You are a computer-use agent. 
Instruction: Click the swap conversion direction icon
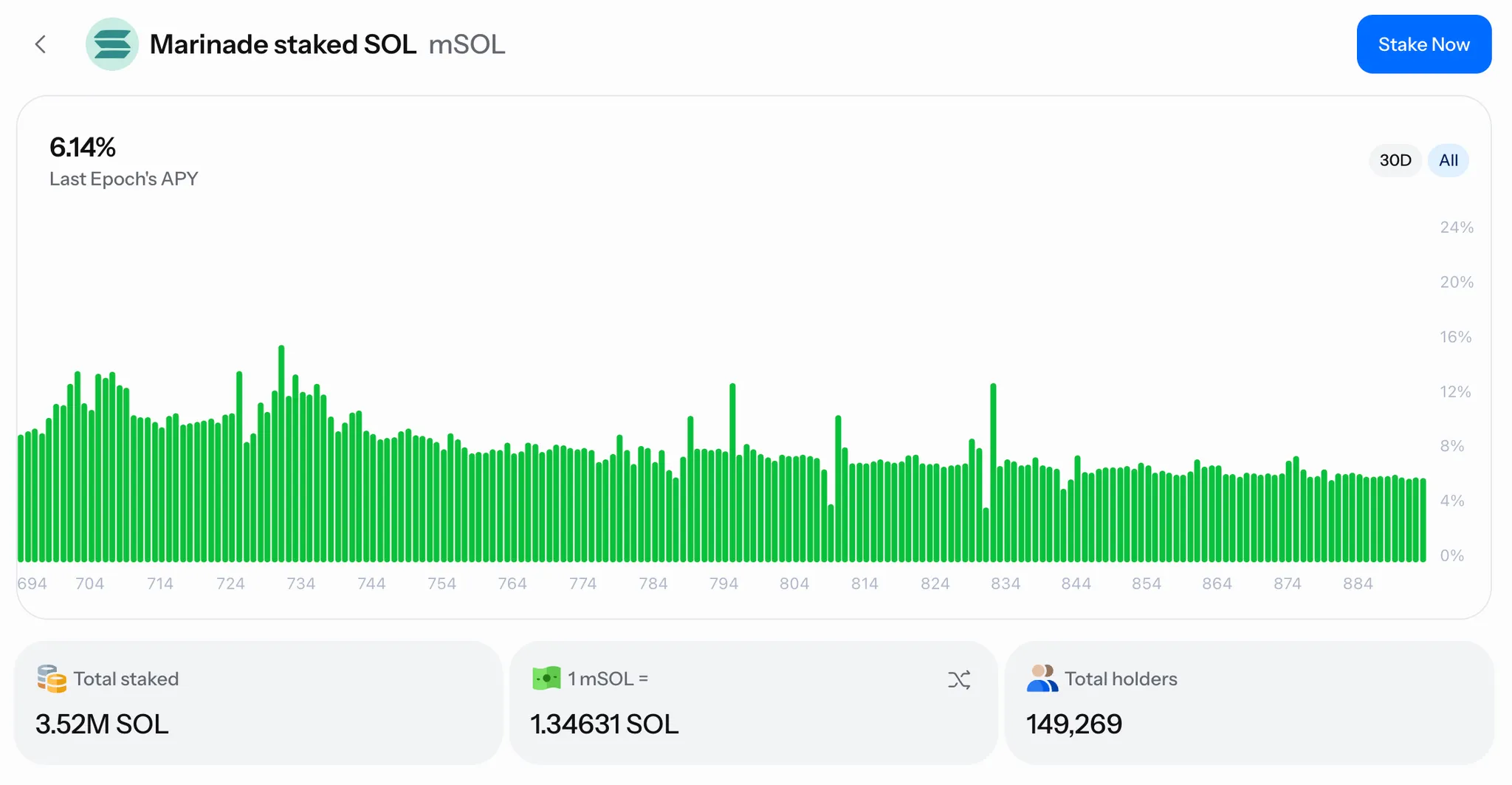point(958,679)
